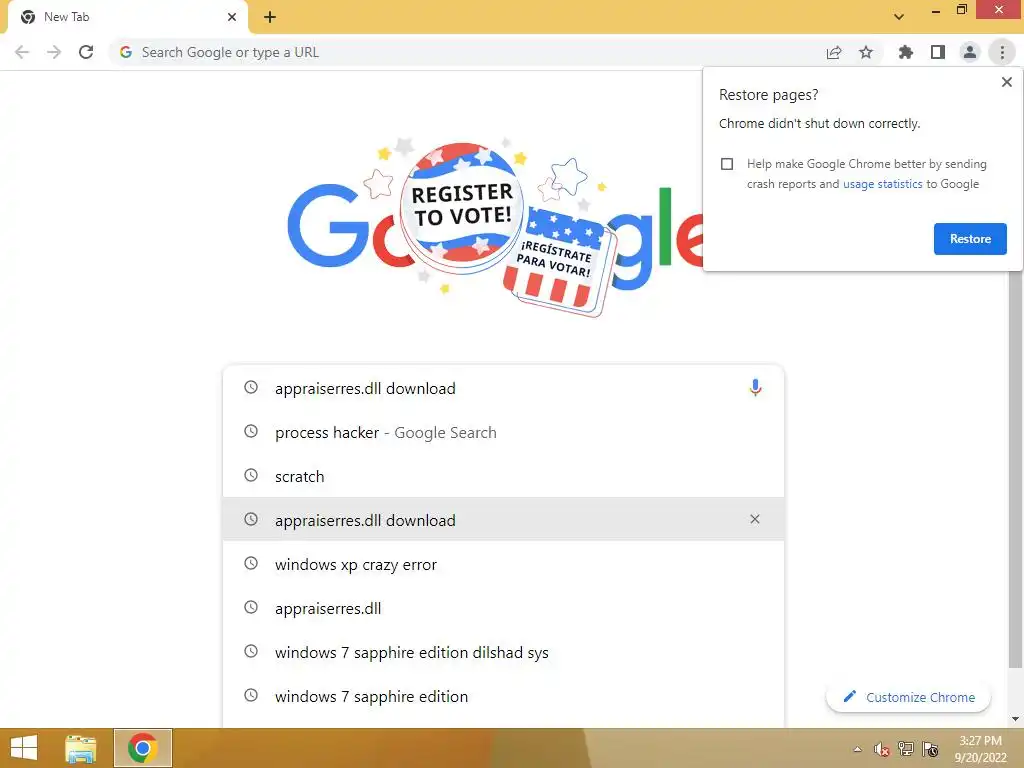Screen dimensions: 1024x768
Task: Start voice search with microphone icon
Action: pos(755,388)
